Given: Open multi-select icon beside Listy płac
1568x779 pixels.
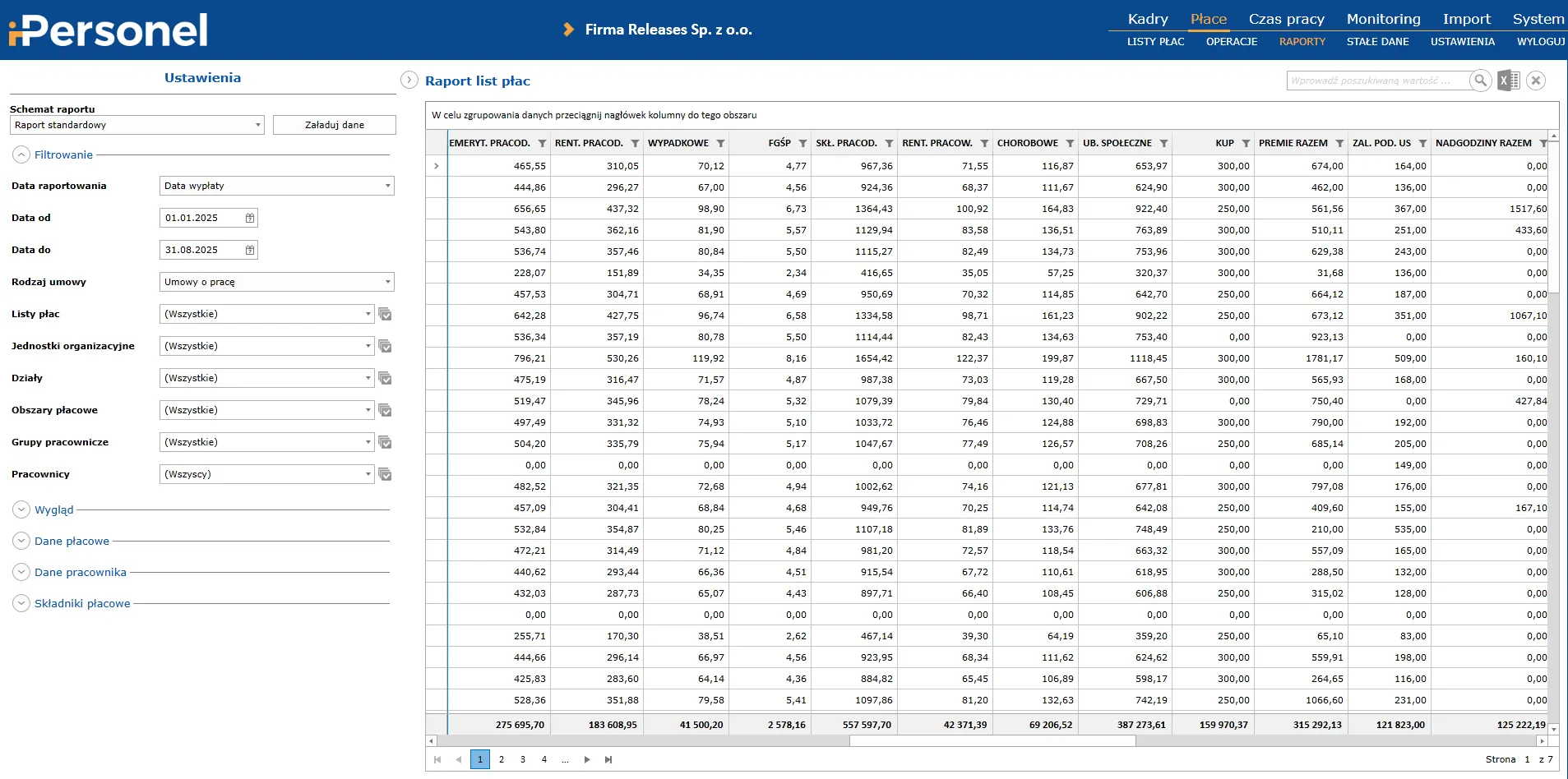Looking at the screenshot, I should tap(385, 314).
